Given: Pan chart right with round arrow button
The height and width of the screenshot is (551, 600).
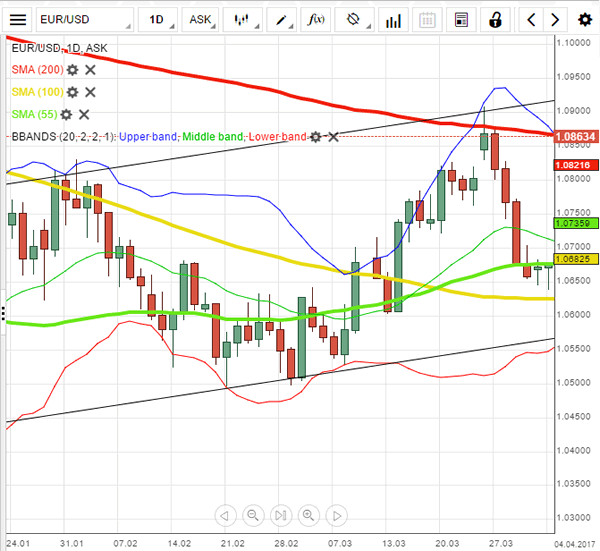Looking at the screenshot, I should (x=336, y=515).
